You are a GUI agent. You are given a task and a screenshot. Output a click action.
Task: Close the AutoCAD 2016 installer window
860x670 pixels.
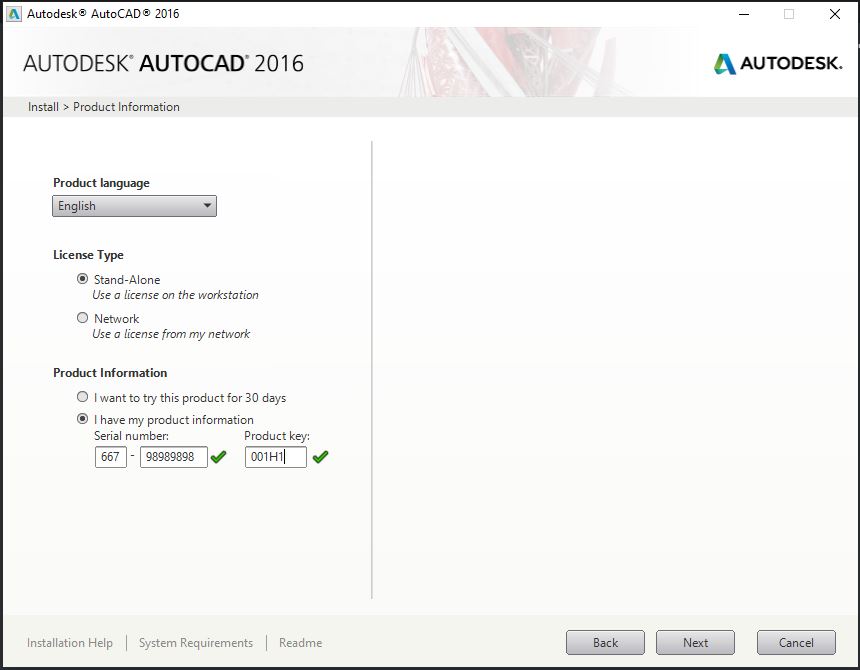point(835,14)
